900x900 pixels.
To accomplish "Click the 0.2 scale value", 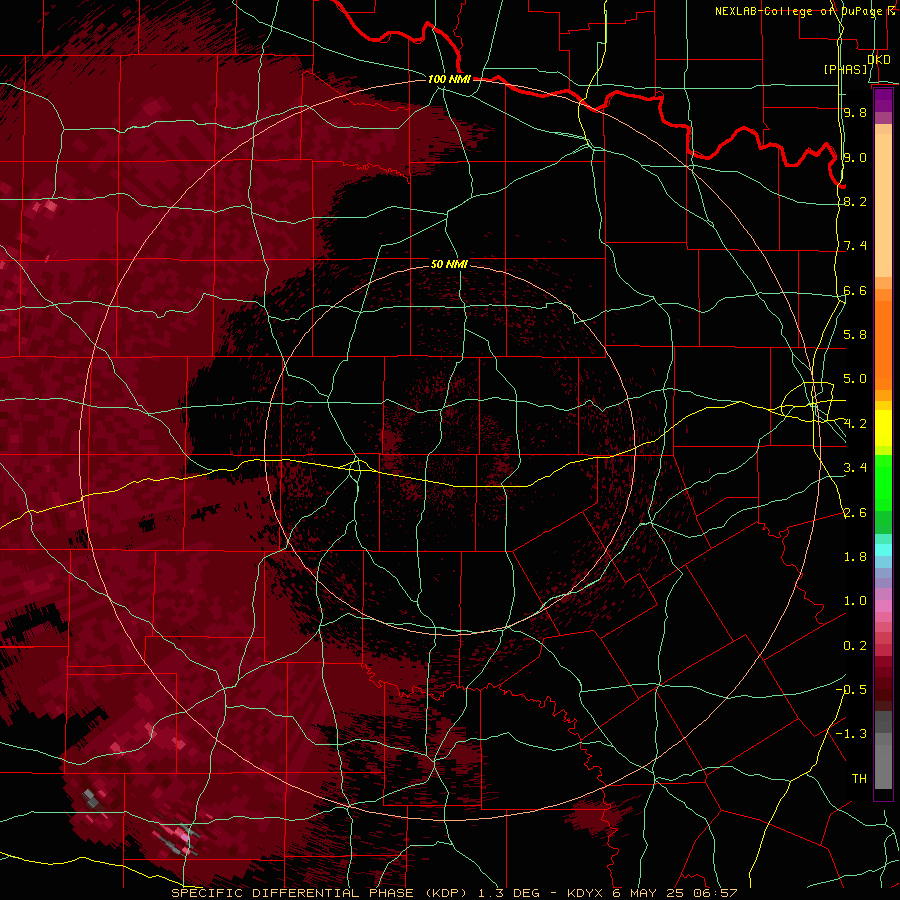I will [855, 646].
